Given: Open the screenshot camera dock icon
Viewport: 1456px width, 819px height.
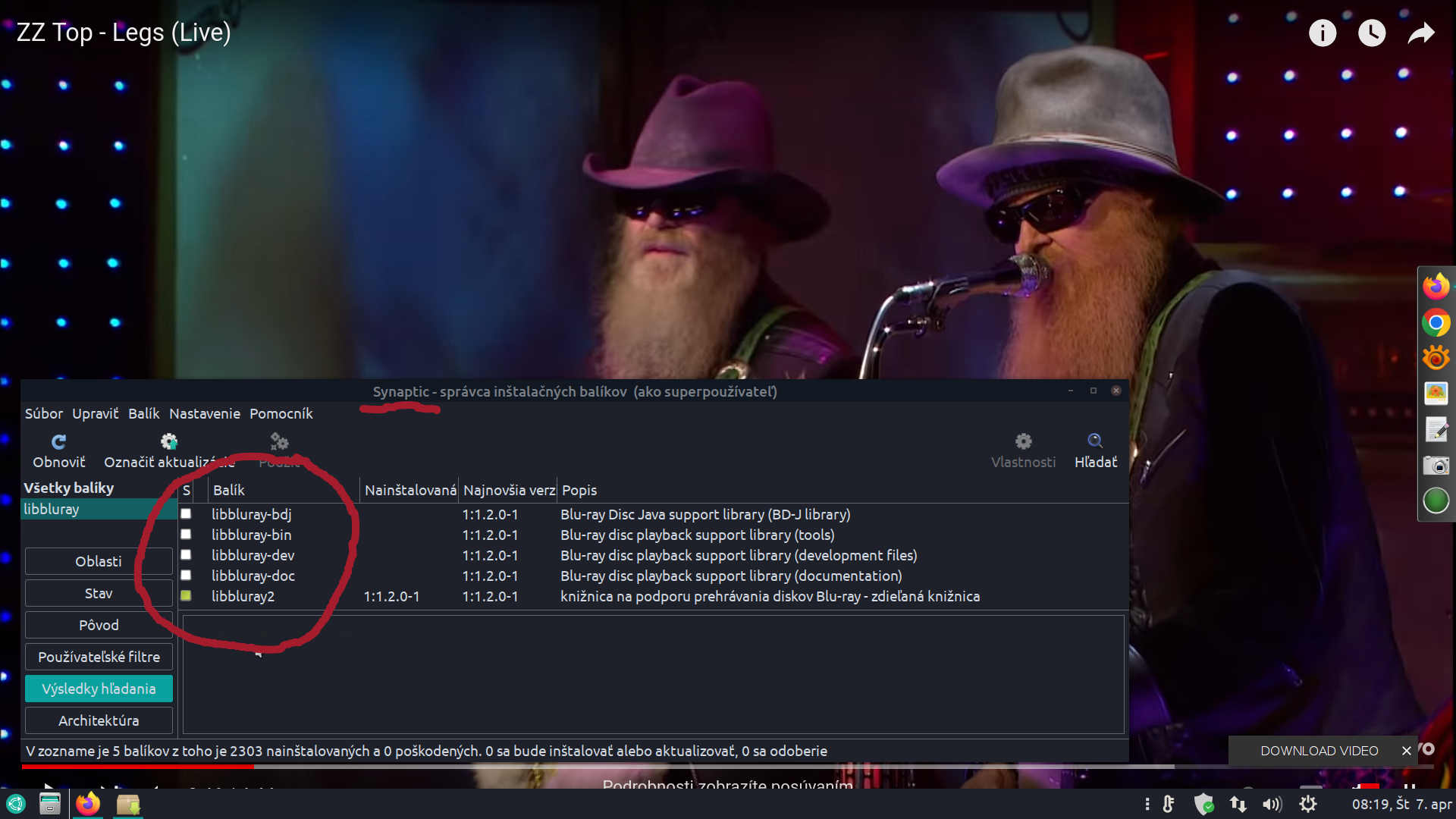Looking at the screenshot, I should tap(1436, 465).
